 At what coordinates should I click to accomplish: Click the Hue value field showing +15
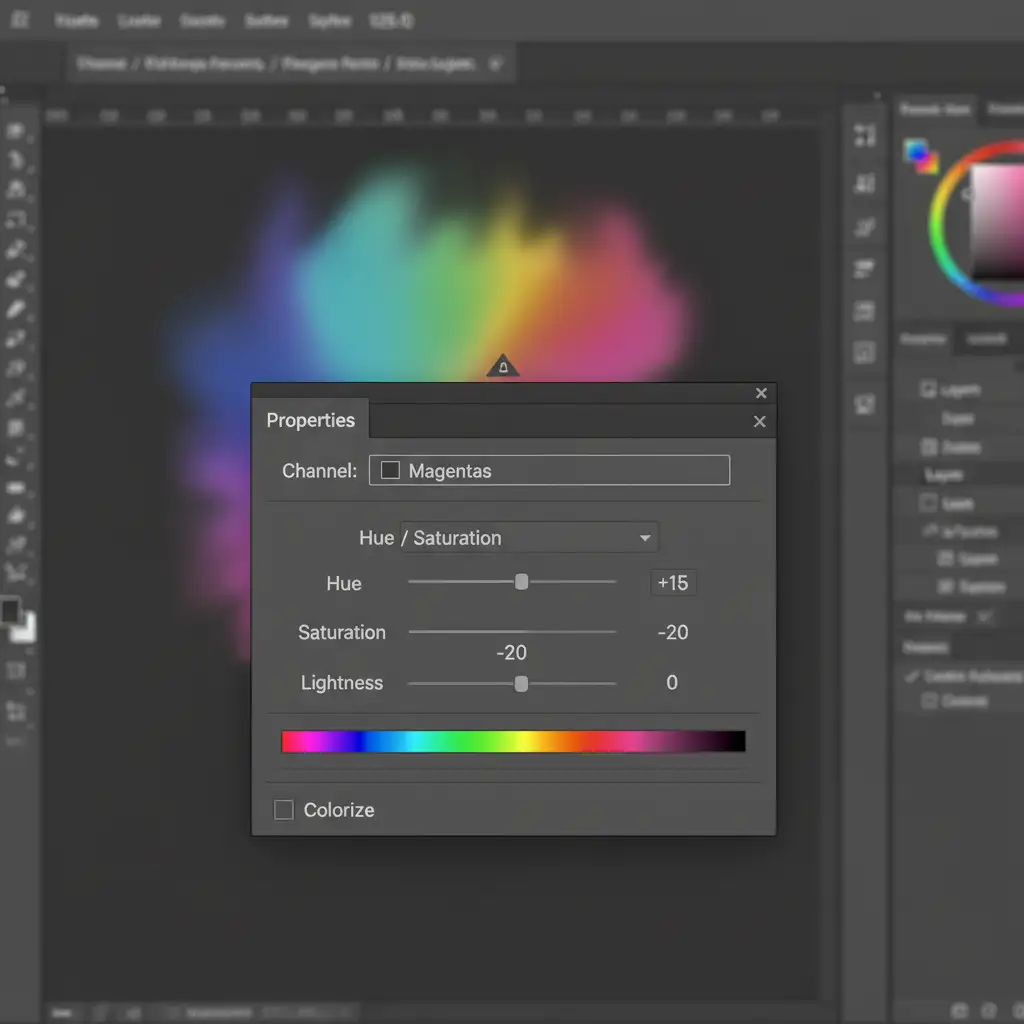tap(673, 583)
